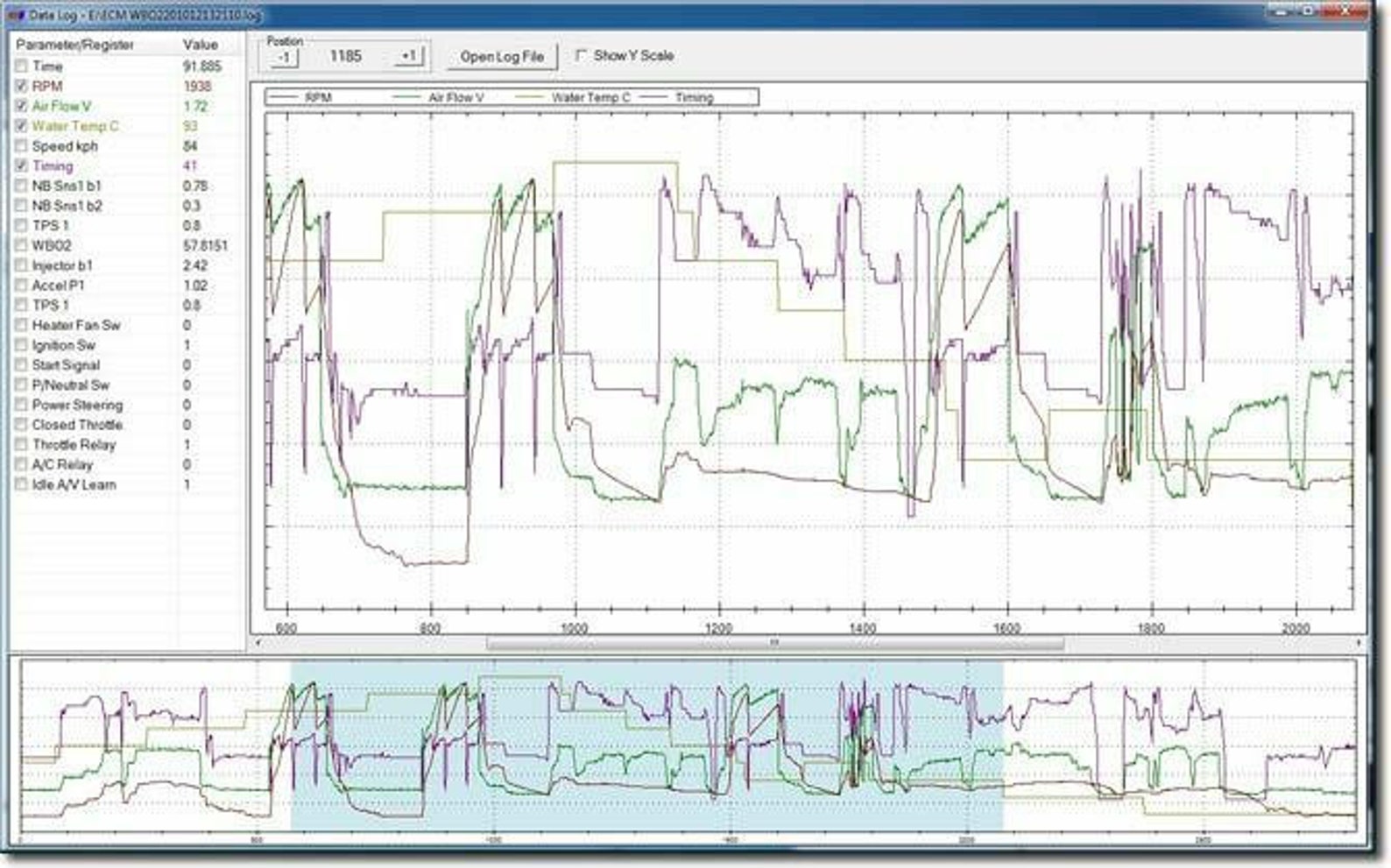The image size is (1391, 868).
Task: Enable the Closed Throttle checkbox
Action: click(21, 425)
